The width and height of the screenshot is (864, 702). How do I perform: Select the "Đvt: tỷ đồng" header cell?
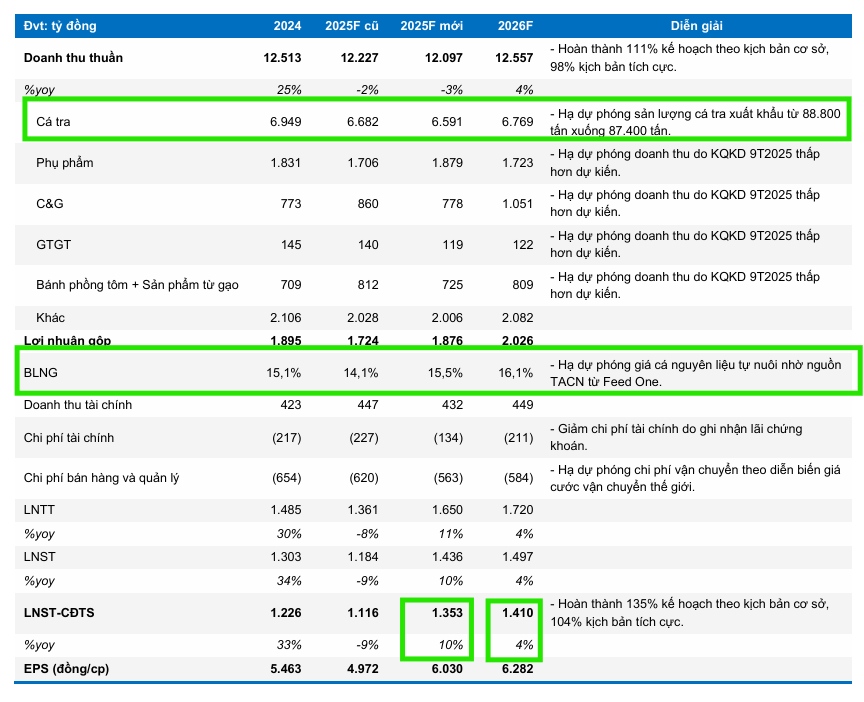[x=61, y=26]
